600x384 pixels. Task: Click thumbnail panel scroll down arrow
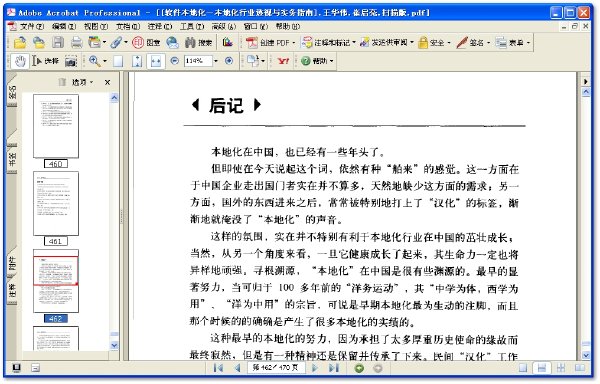114,345
